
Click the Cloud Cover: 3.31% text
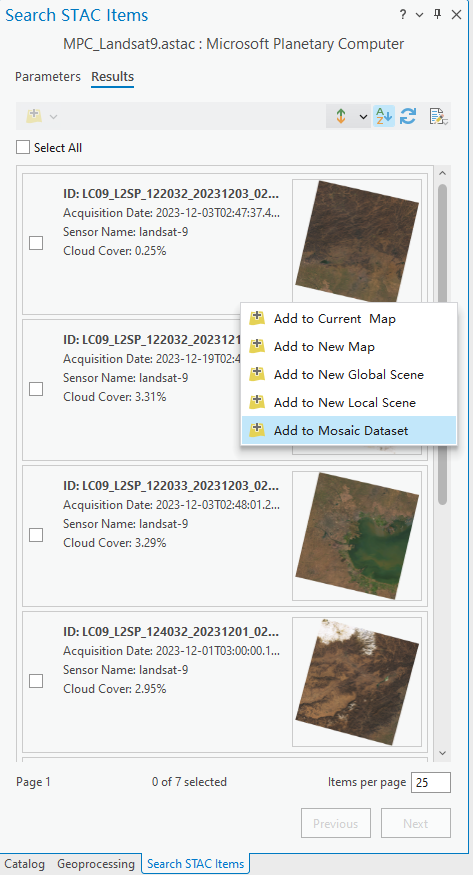click(x=114, y=397)
